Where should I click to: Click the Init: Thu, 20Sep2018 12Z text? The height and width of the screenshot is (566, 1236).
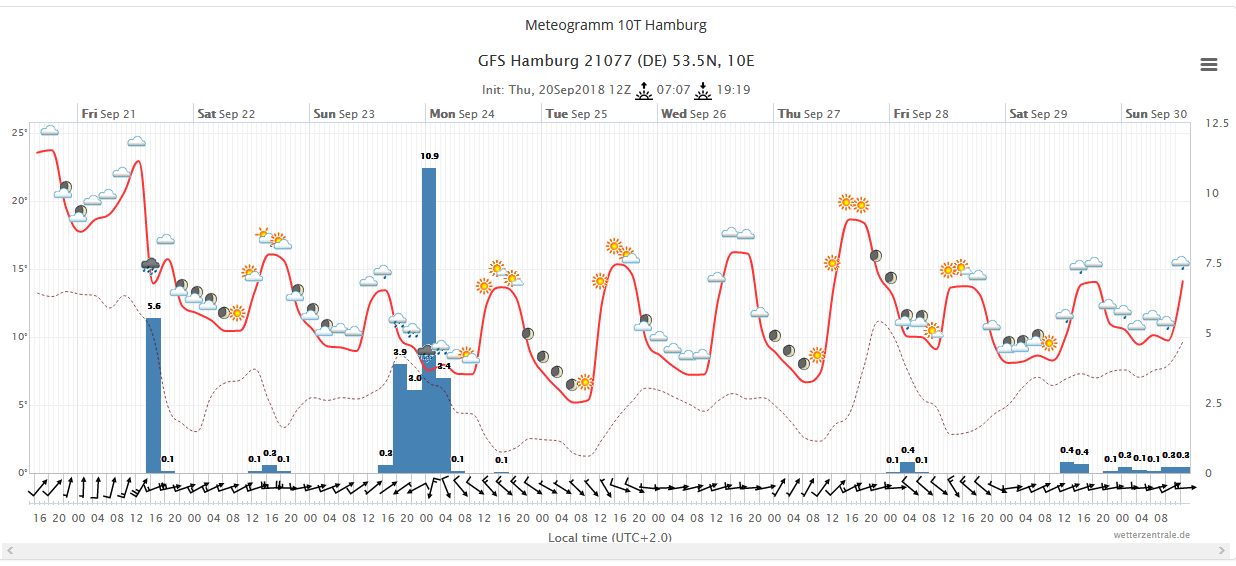pyautogui.click(x=556, y=90)
